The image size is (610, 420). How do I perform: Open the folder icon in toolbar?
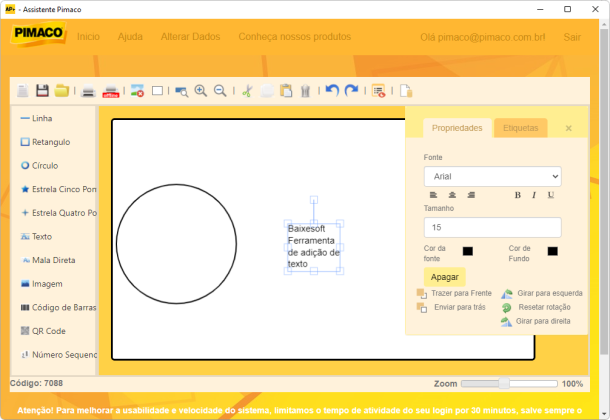[x=61, y=91]
